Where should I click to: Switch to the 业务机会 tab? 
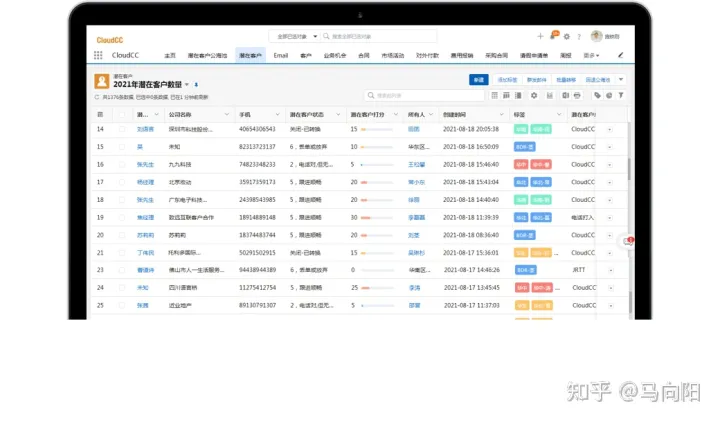(335, 55)
